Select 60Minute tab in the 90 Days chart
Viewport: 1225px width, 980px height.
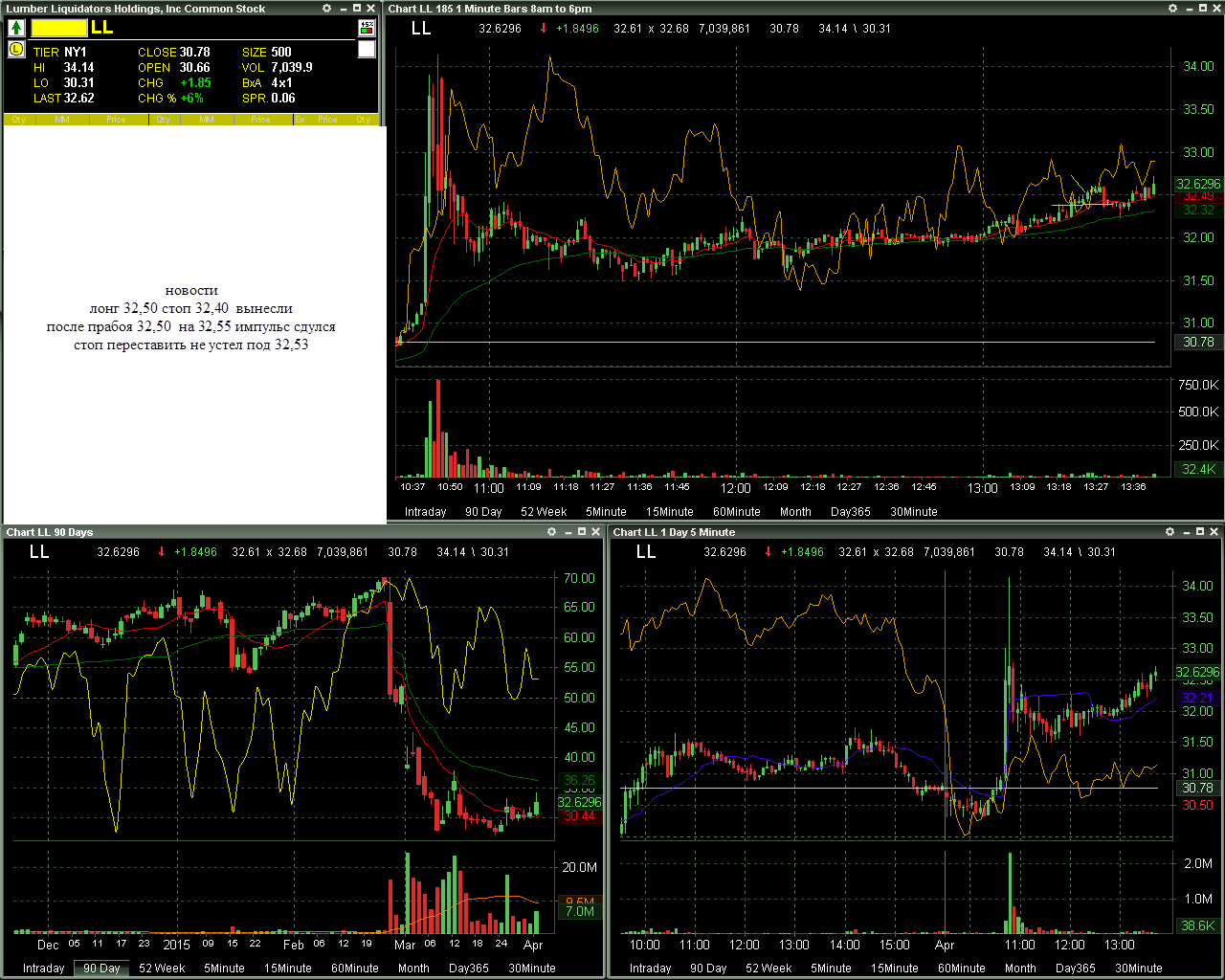pyautogui.click(x=354, y=969)
